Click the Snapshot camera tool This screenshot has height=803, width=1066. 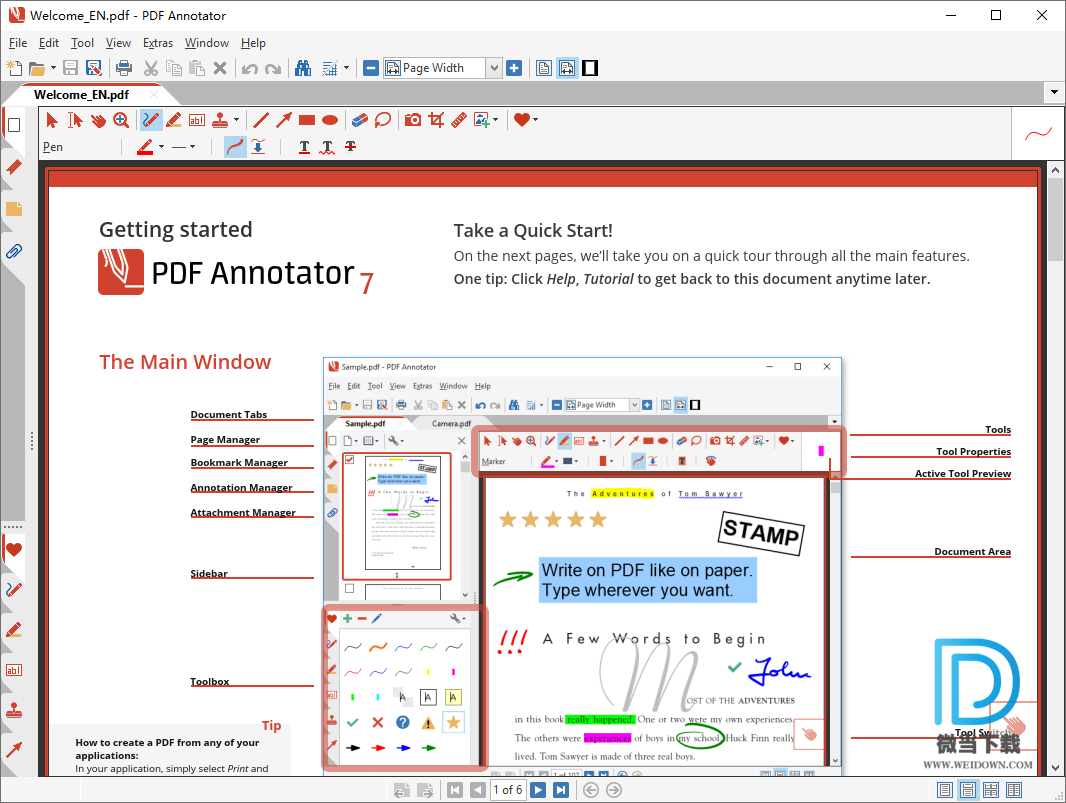coord(413,120)
